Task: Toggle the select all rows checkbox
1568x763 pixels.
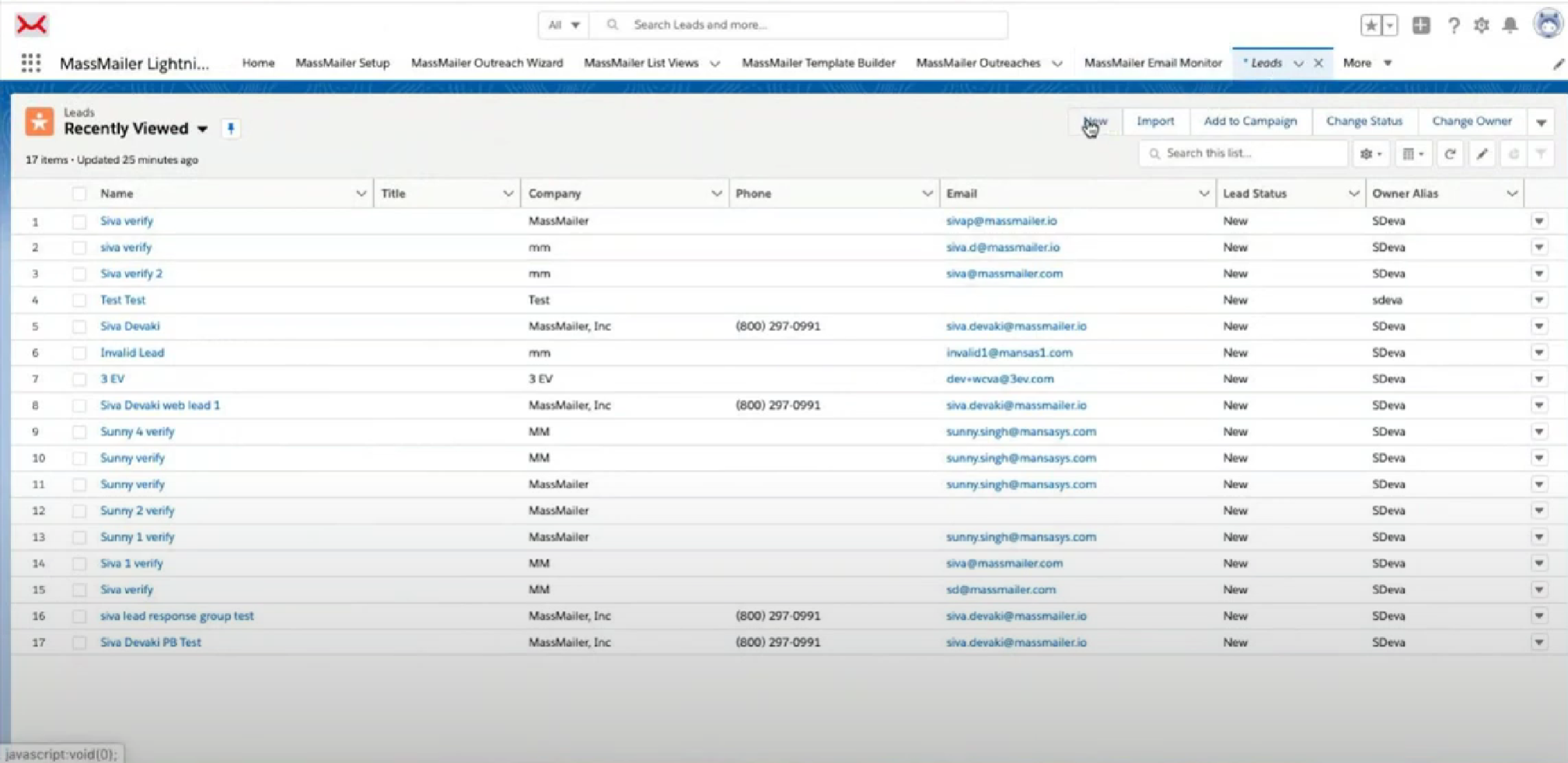Action: click(x=79, y=193)
